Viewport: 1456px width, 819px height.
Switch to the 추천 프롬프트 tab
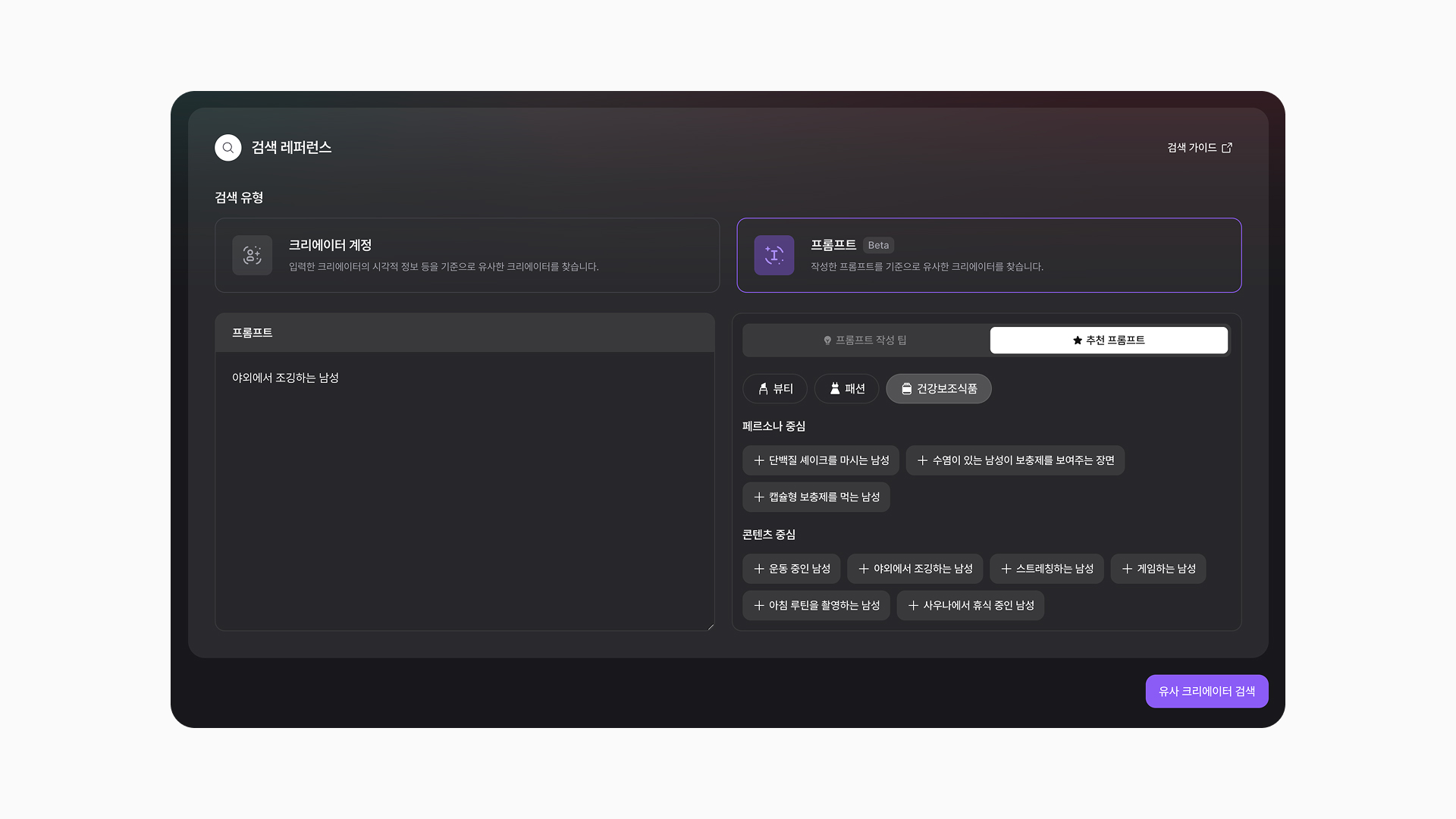[1108, 340]
